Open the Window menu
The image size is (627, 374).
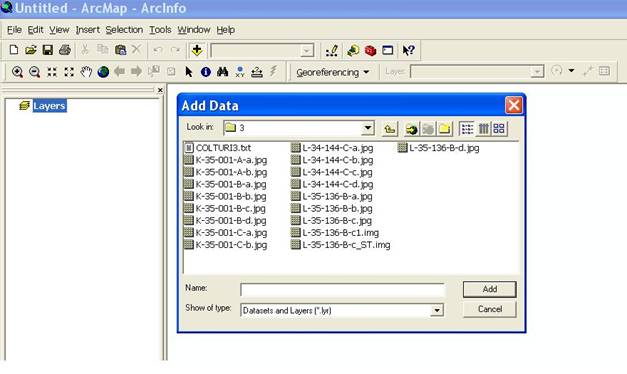[194, 30]
